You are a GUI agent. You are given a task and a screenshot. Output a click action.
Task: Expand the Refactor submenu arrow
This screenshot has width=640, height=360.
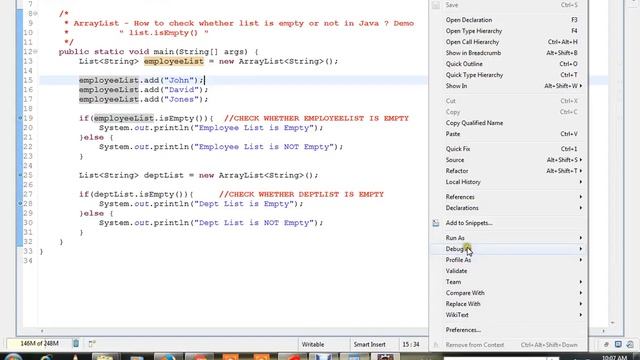click(580, 171)
